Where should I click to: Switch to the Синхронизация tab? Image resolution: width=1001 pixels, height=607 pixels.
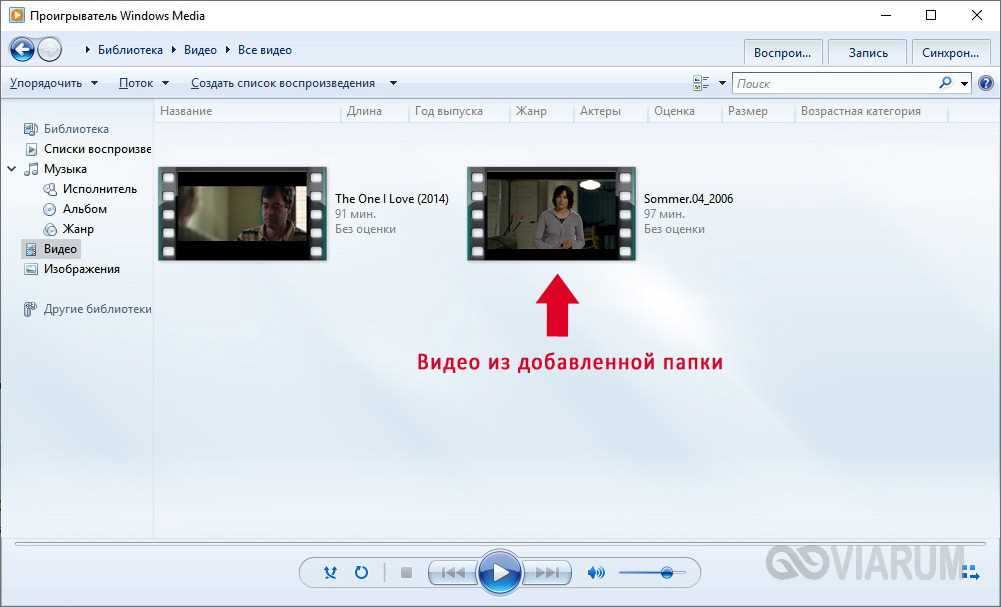click(x=951, y=52)
